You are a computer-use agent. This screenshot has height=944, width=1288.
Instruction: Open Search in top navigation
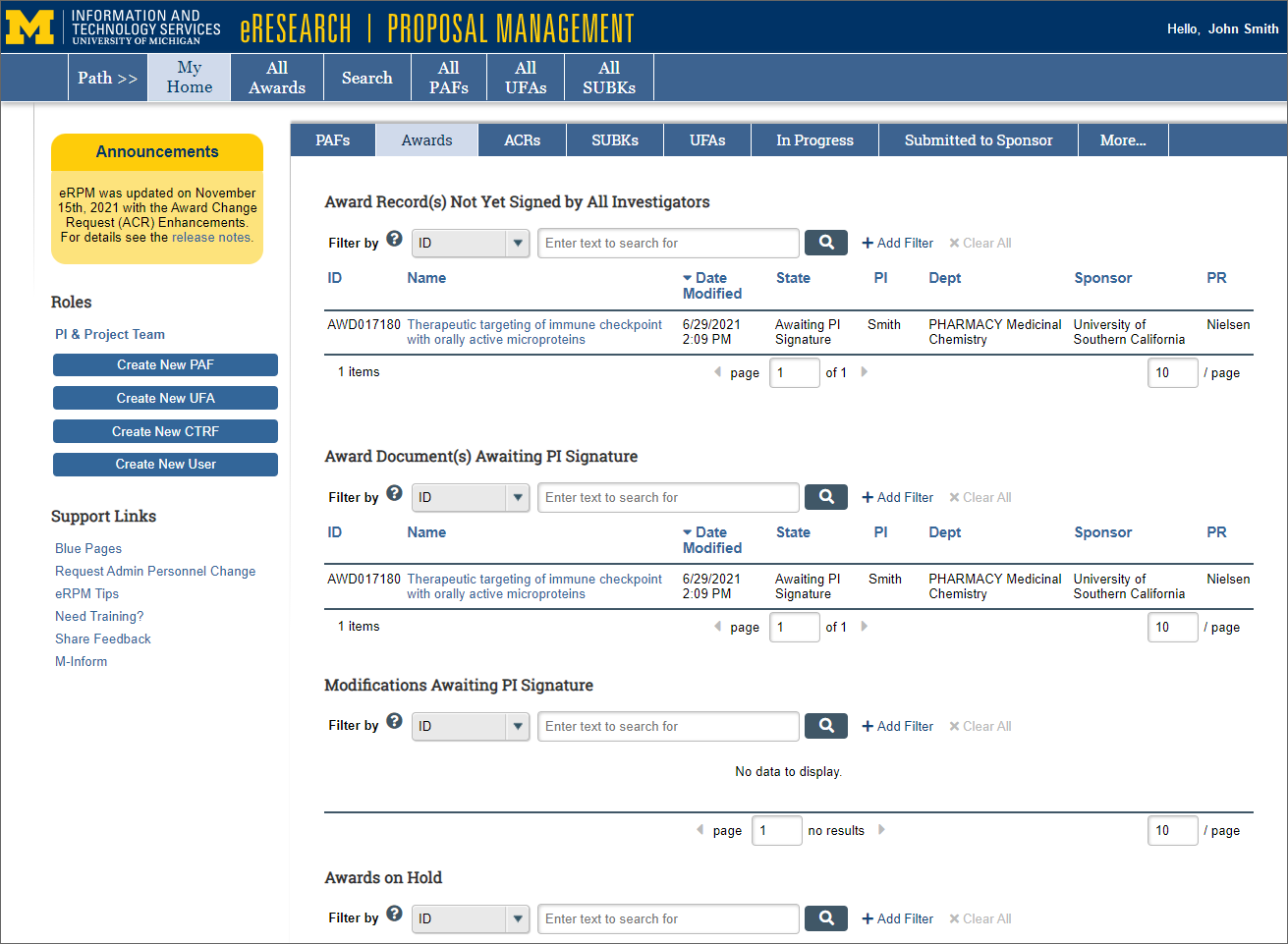367,78
